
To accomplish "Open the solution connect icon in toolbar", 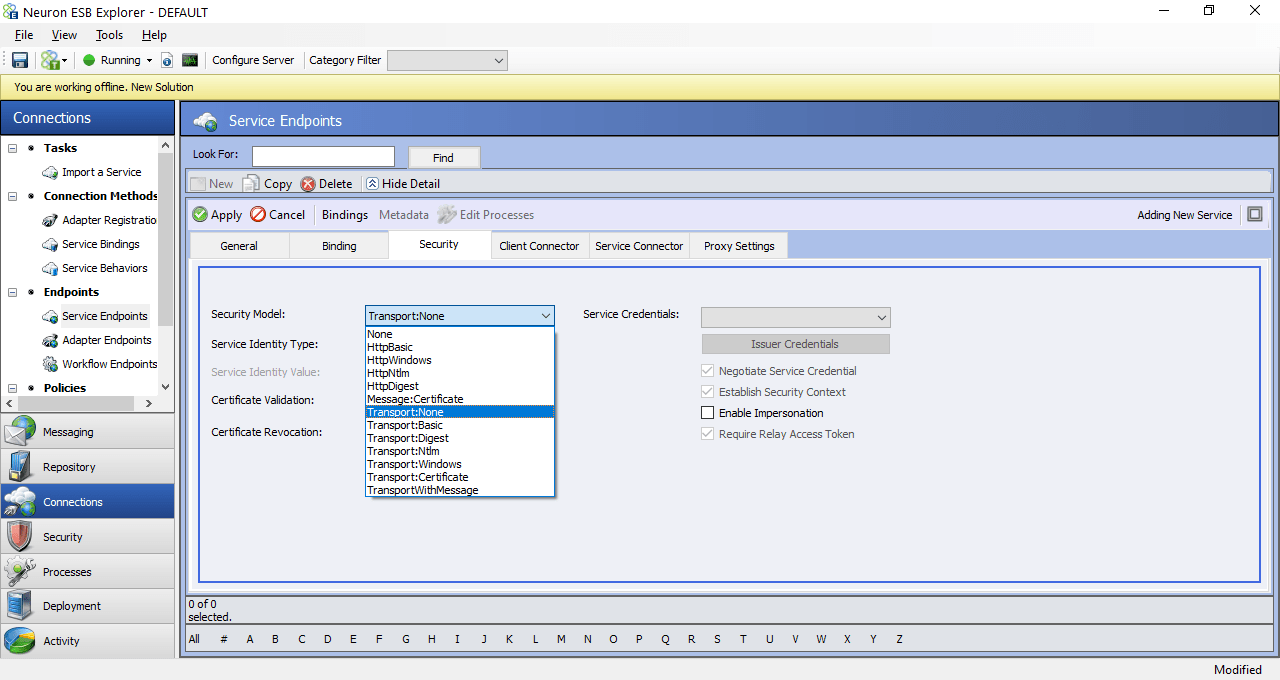I will (x=49, y=60).
